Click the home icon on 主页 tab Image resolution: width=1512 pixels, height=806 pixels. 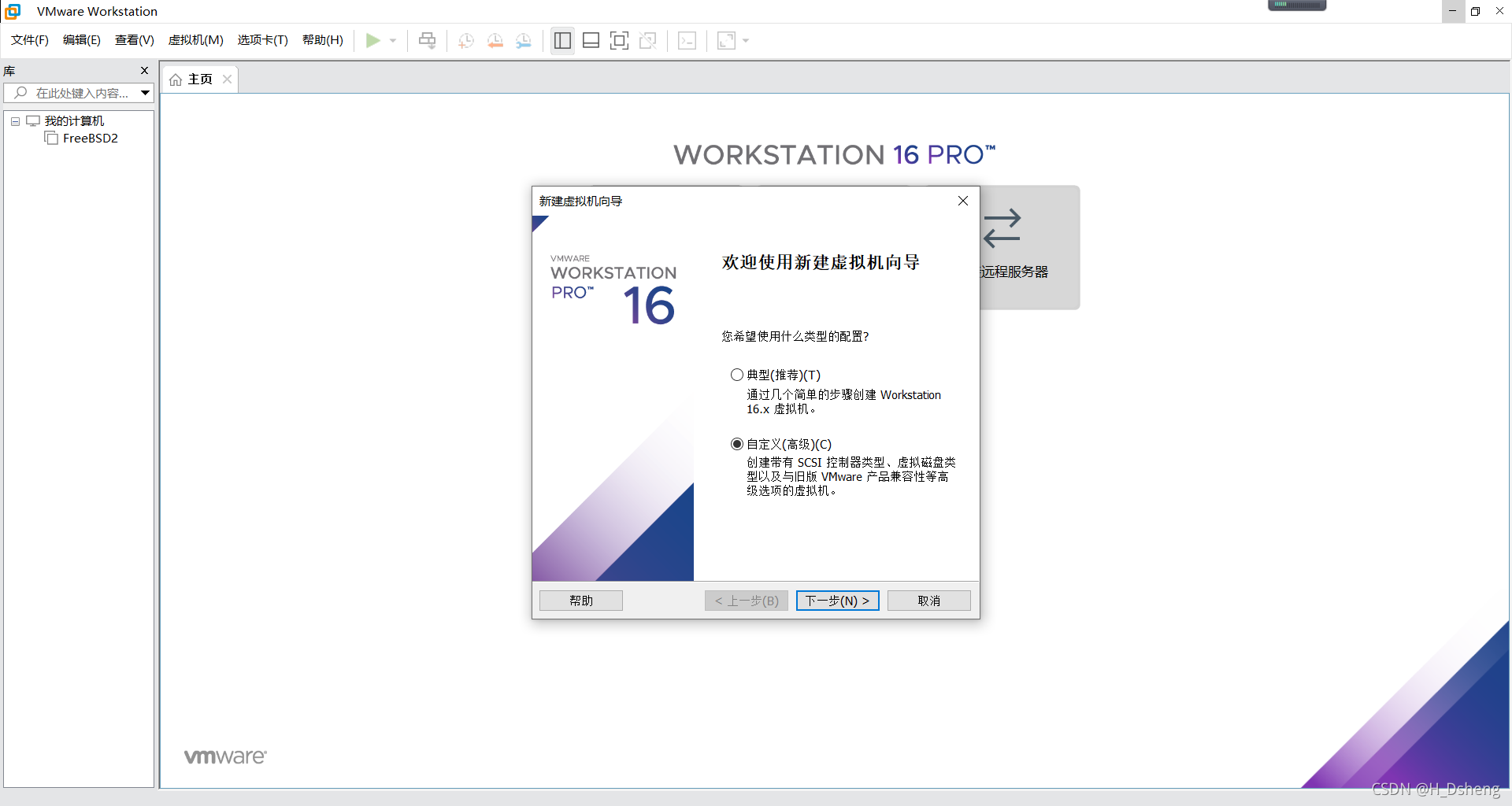[176, 79]
